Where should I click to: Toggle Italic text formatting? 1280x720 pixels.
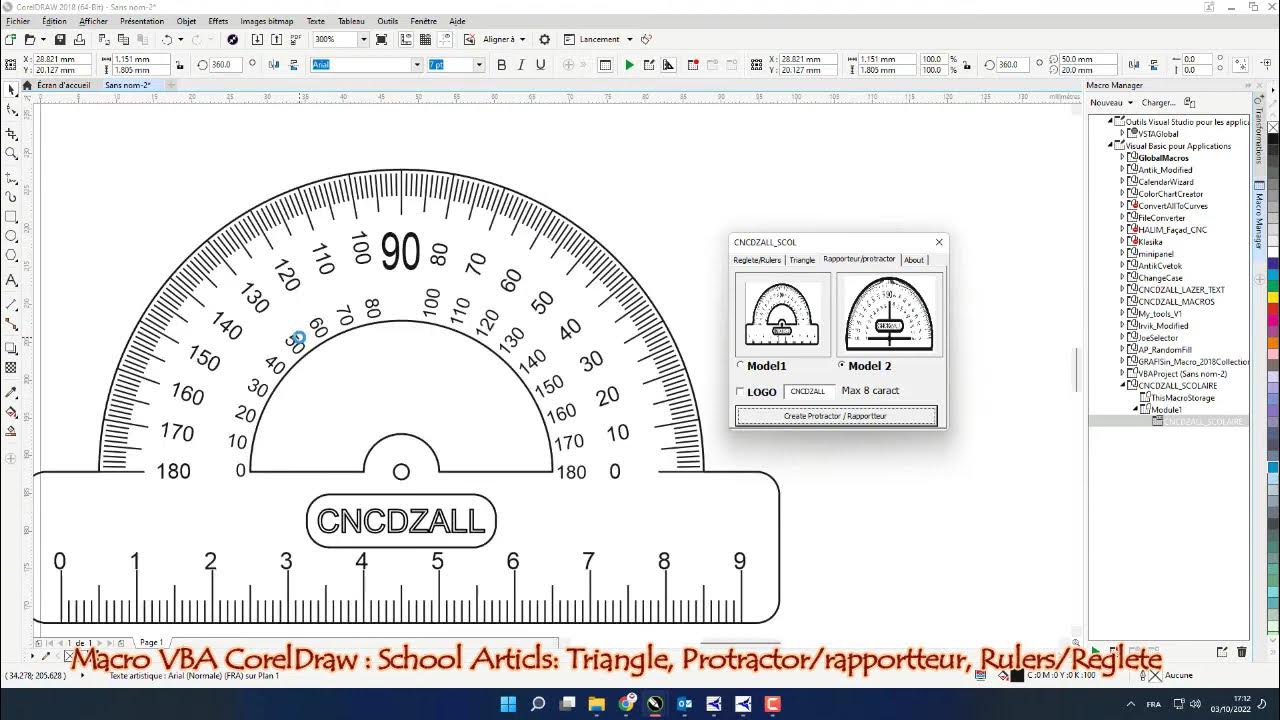[519, 65]
